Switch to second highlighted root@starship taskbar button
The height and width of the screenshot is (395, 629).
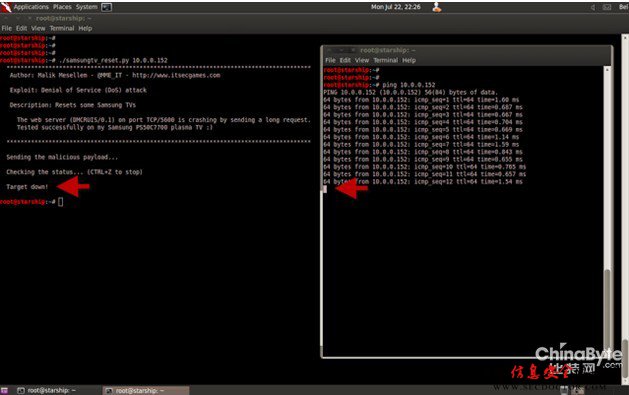pyautogui.click(x=146, y=390)
